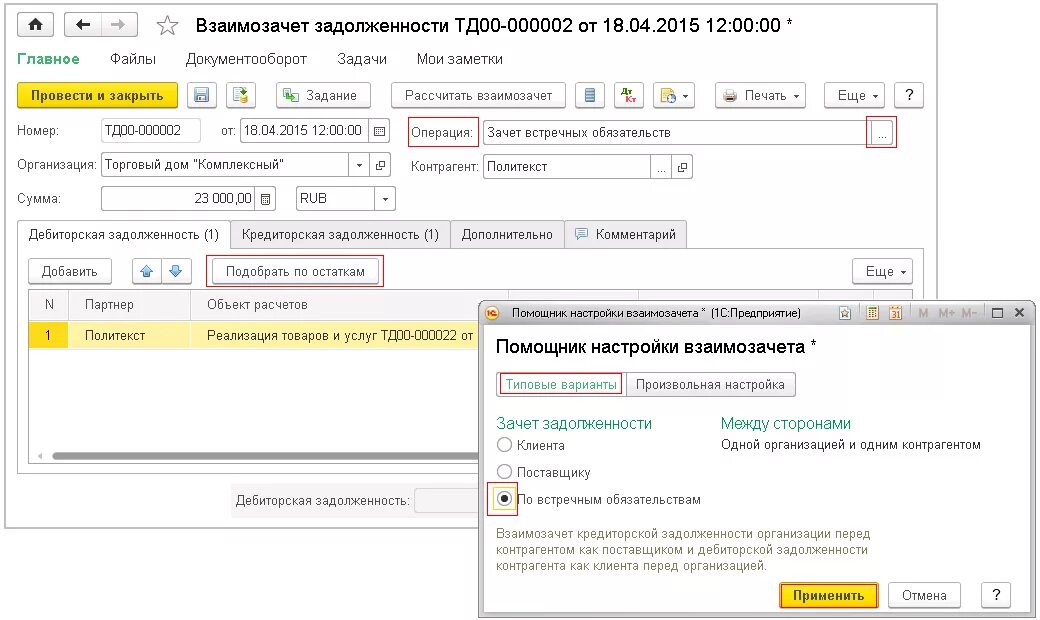Open the date calendar picker icon
Viewport: 1040px width, 620px height.
pos(379,131)
